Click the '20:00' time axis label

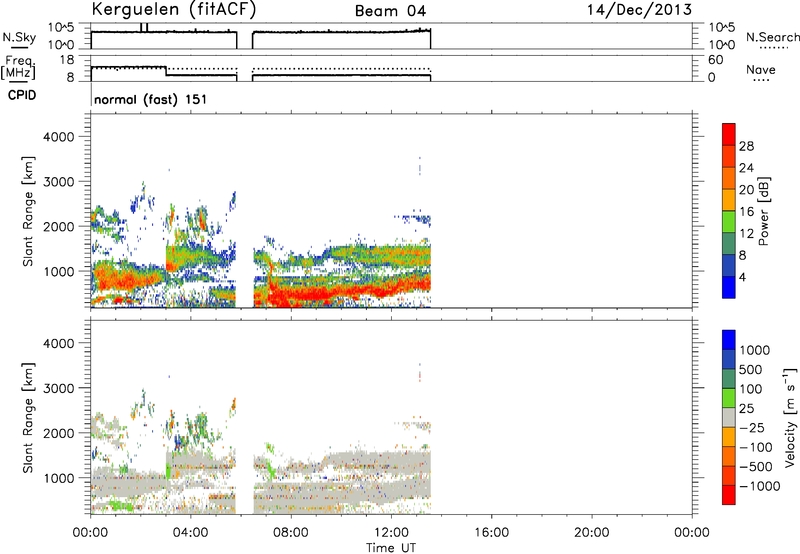coord(591,533)
